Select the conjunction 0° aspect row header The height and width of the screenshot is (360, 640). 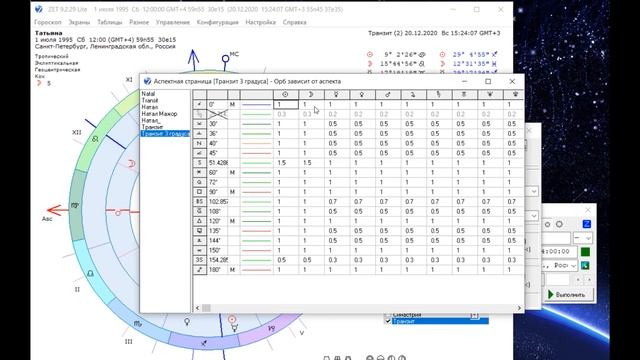200,104
